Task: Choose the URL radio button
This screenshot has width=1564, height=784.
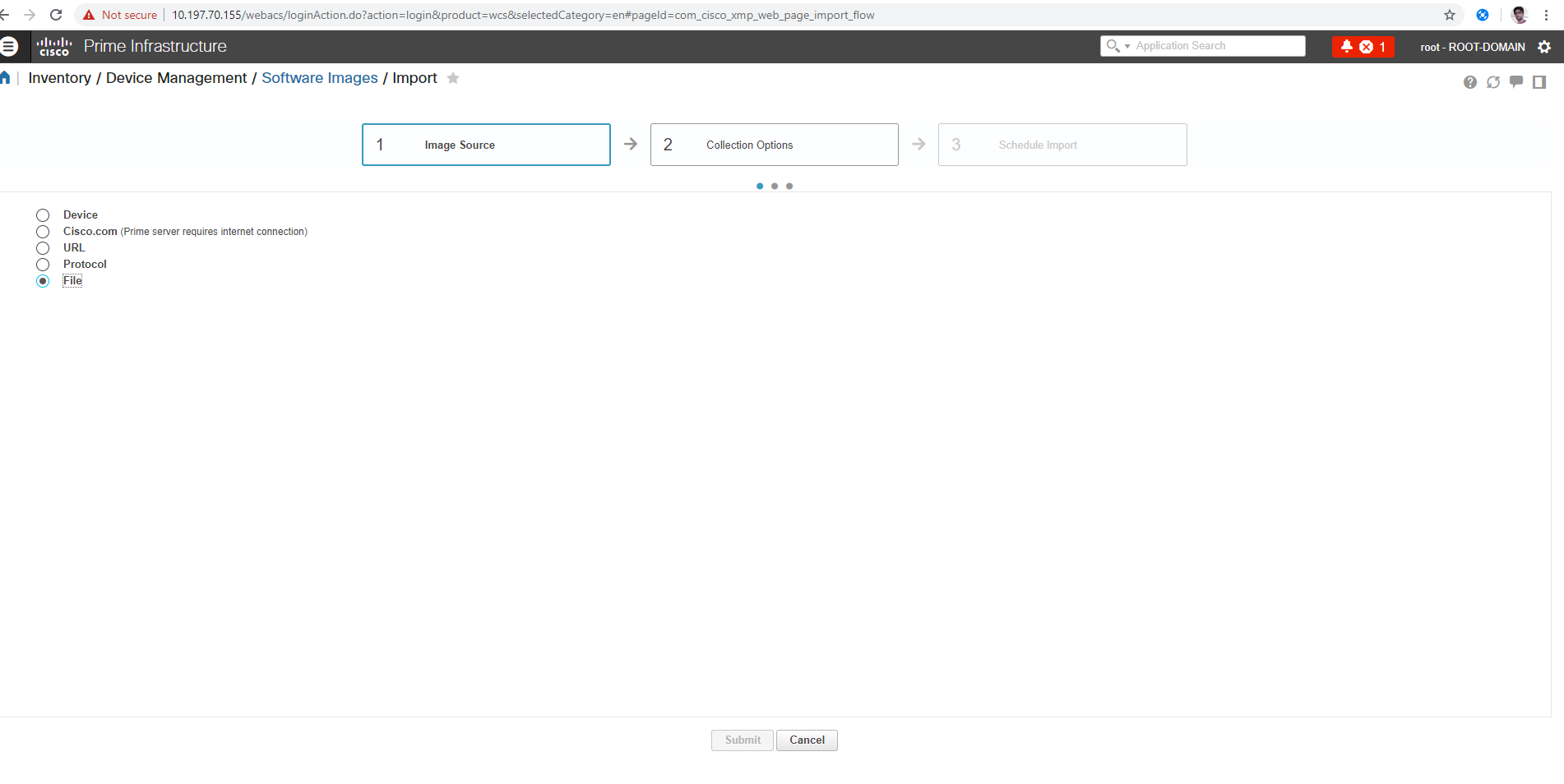Action: pos(43,248)
